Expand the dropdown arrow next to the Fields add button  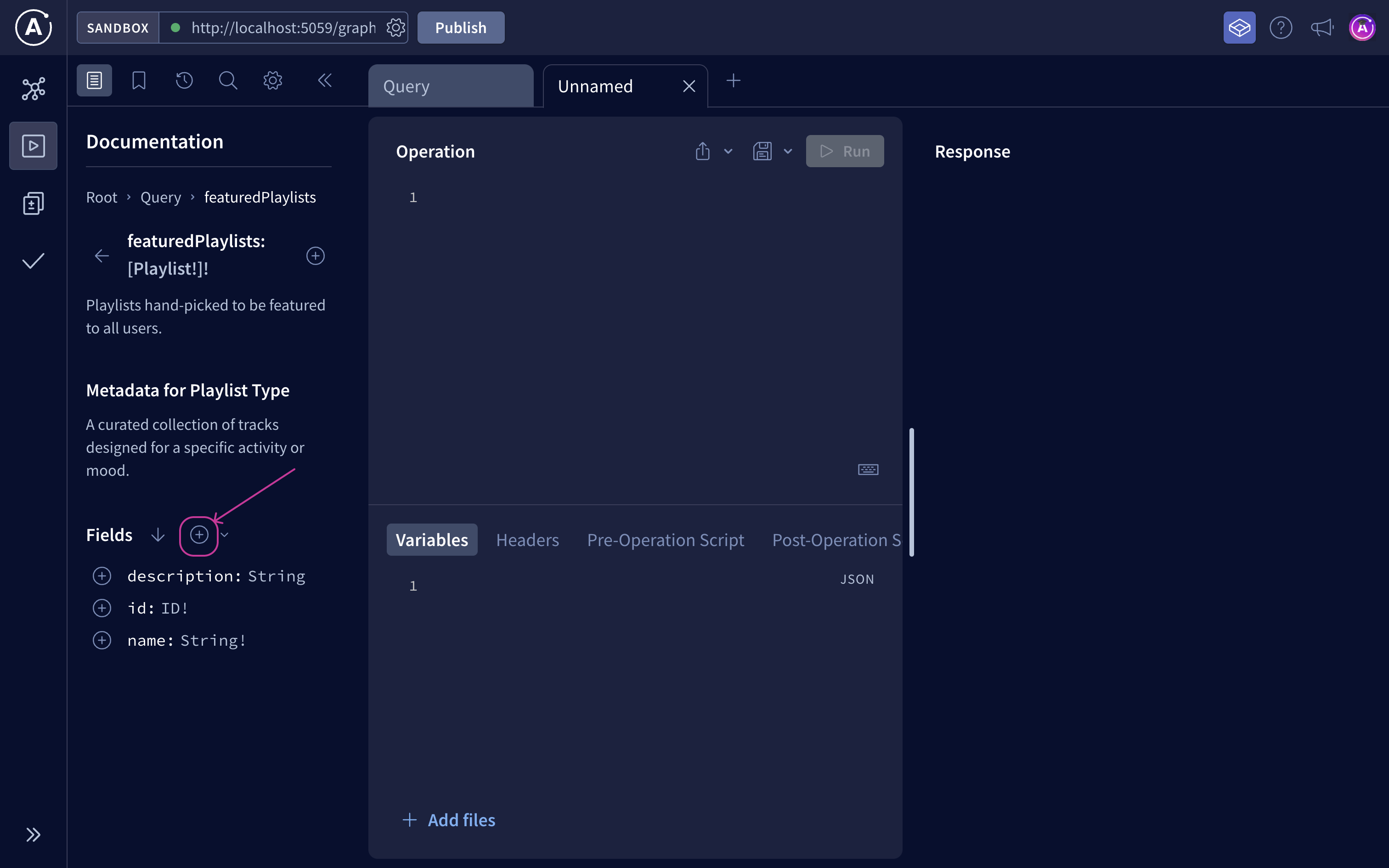click(225, 535)
